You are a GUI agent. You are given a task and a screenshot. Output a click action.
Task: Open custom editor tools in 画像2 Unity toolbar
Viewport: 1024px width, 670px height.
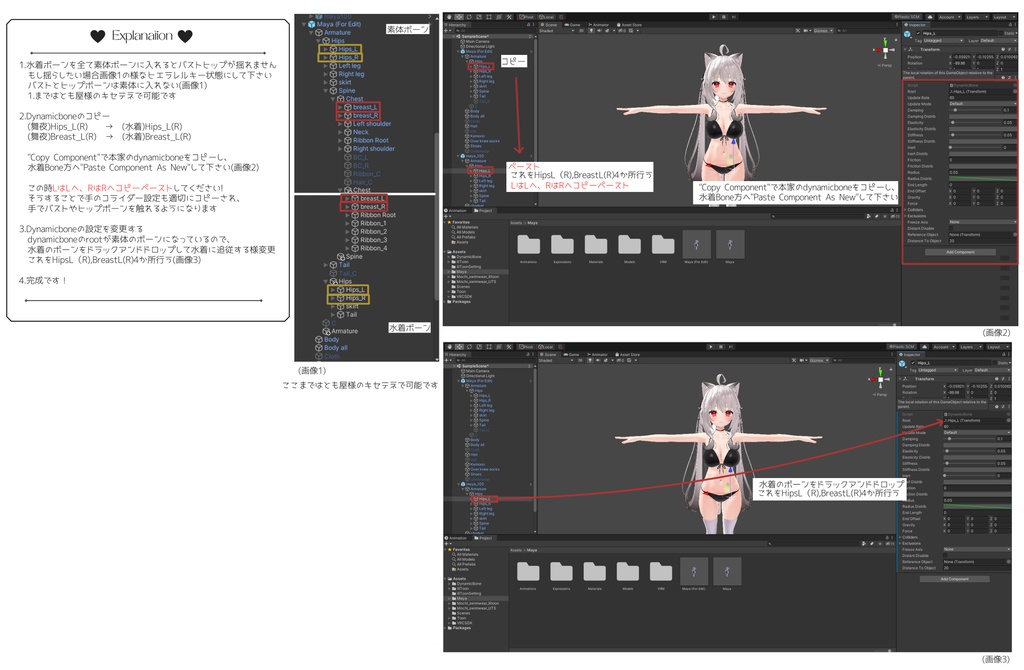point(509,17)
